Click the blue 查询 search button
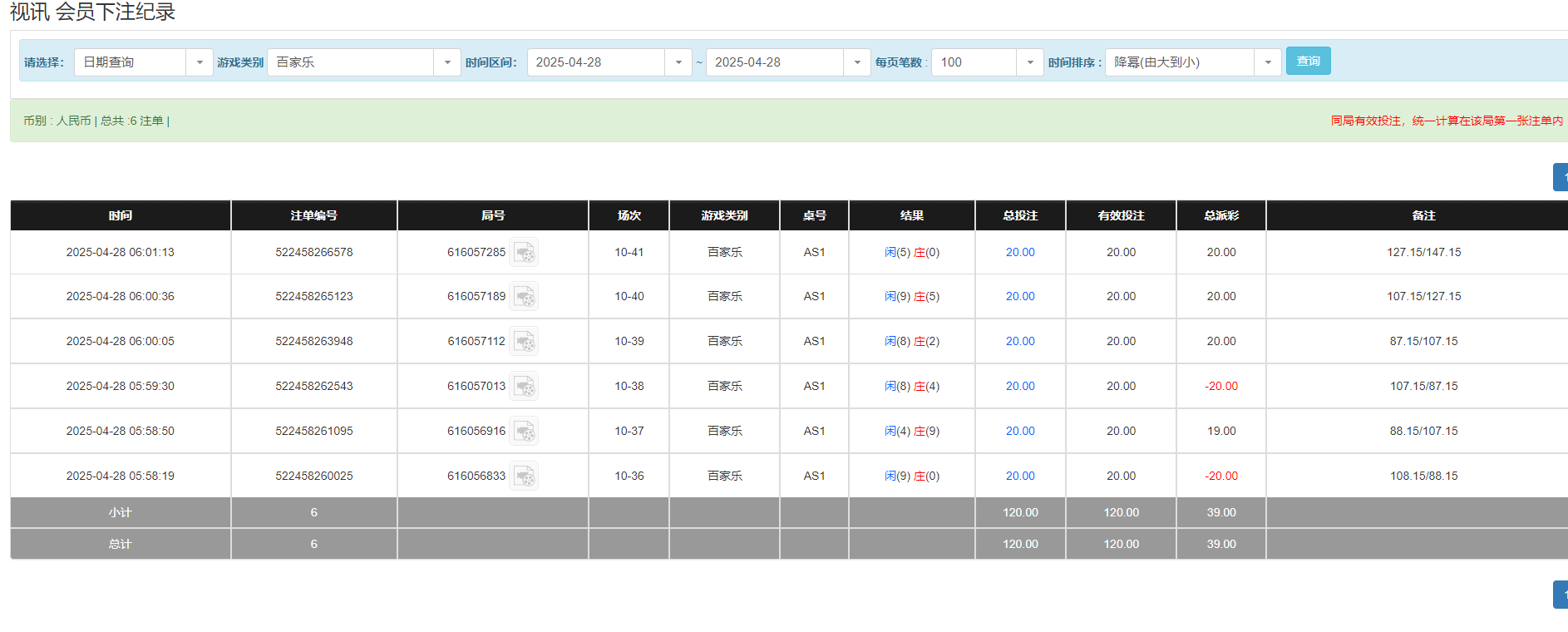Screen dimensions: 1568x632 tap(1308, 61)
